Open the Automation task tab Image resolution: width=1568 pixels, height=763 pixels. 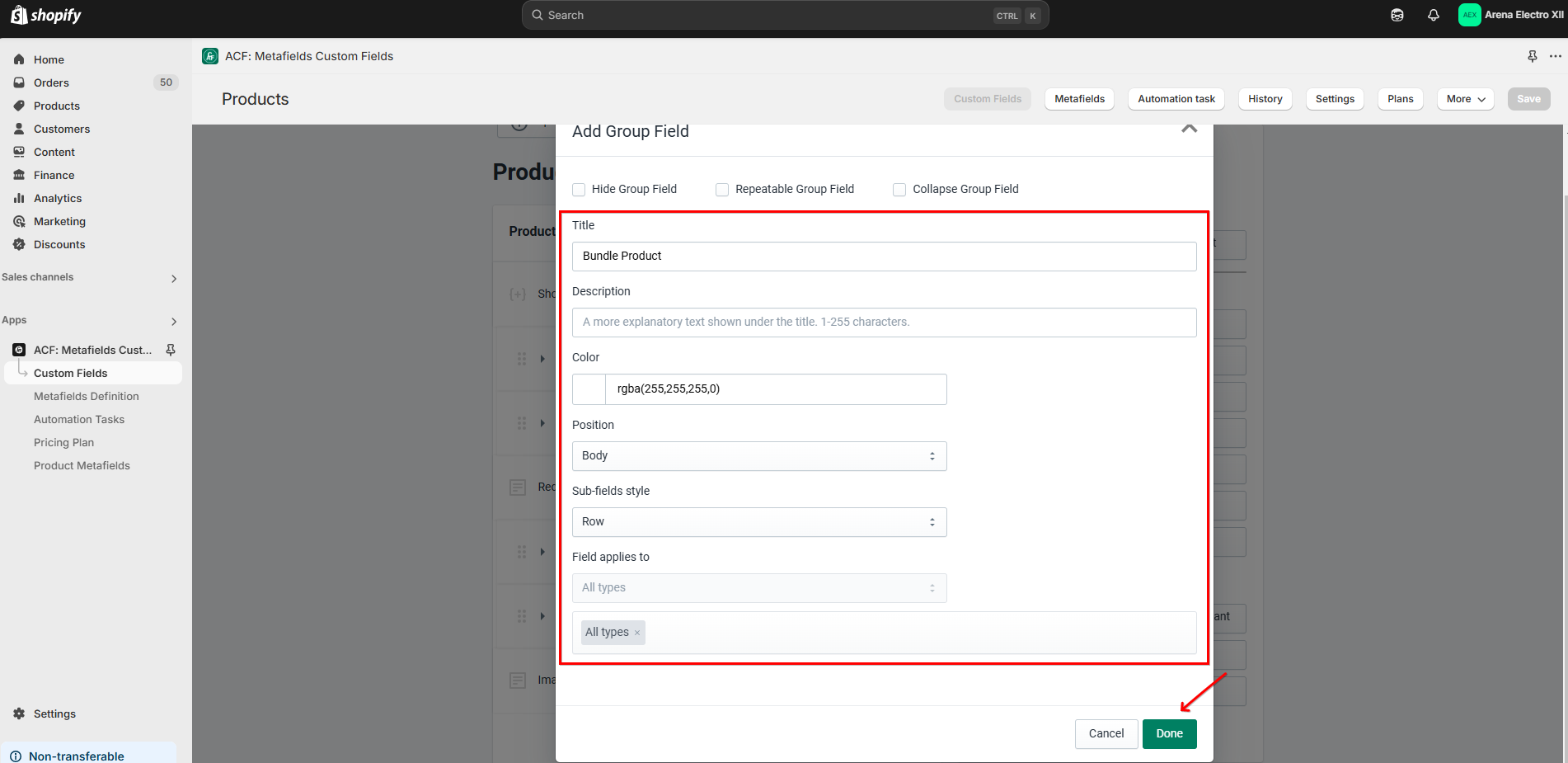point(1176,99)
